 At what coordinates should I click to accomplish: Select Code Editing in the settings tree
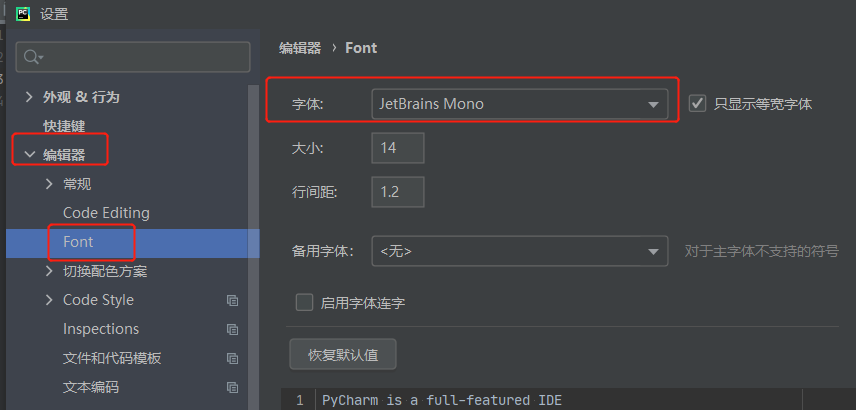pos(106,213)
